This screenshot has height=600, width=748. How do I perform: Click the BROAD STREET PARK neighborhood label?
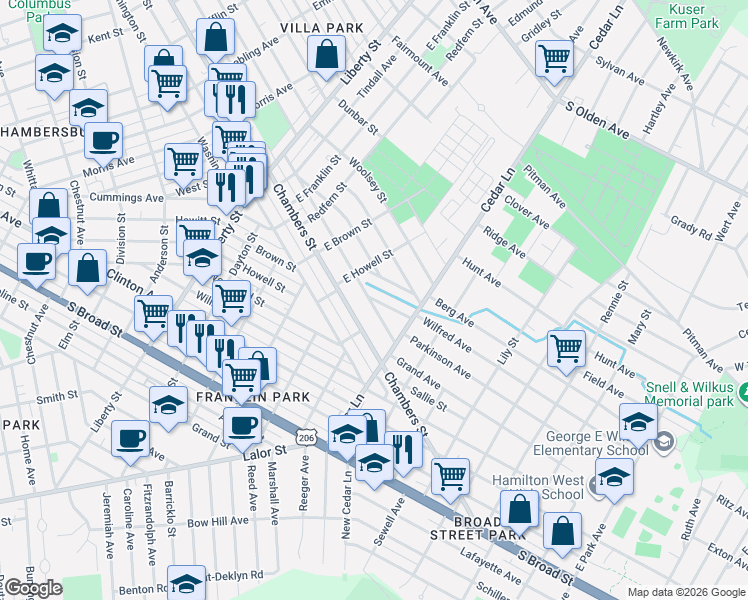click(x=477, y=528)
